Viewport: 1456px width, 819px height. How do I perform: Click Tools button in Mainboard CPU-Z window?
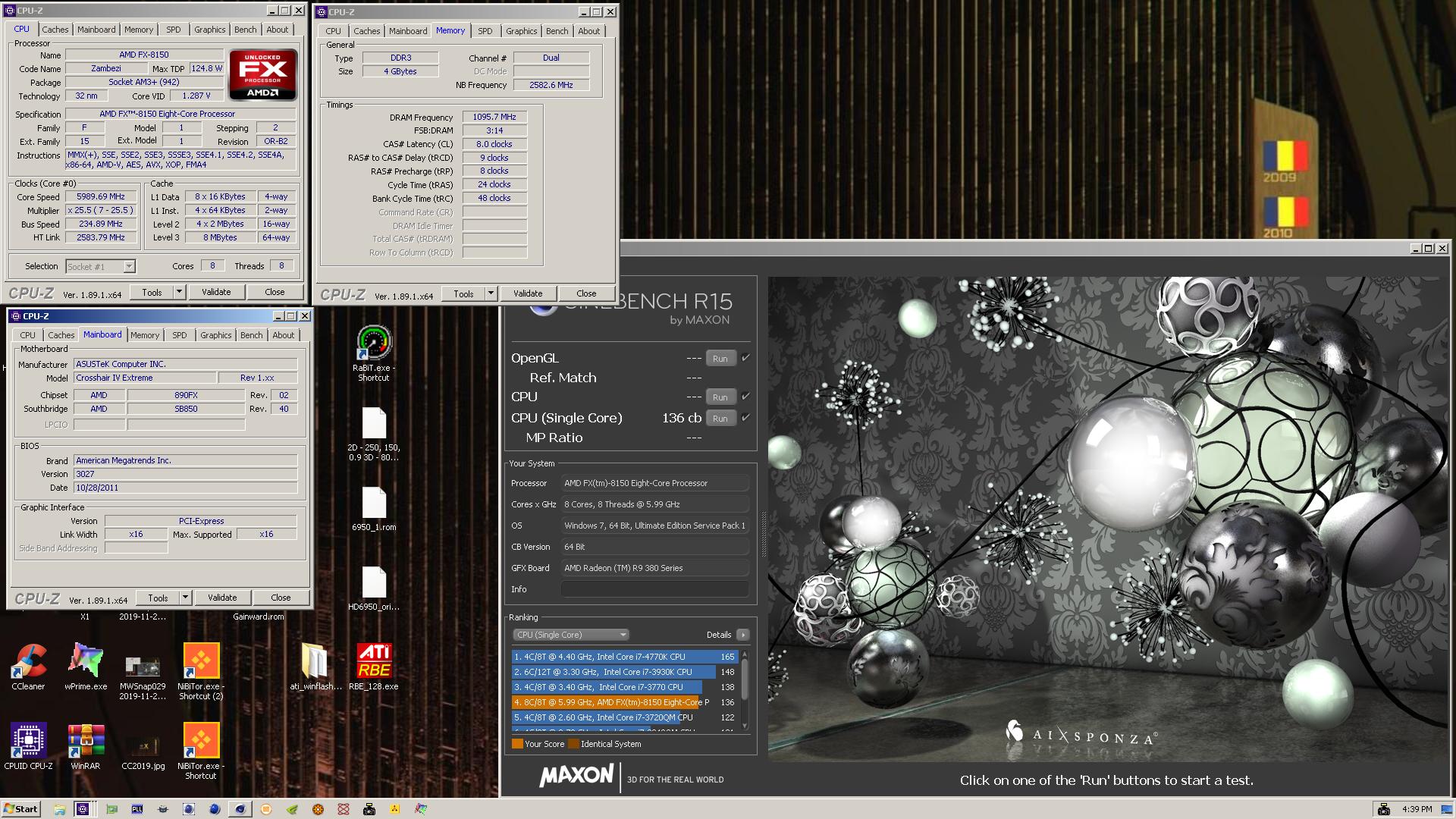coord(158,598)
